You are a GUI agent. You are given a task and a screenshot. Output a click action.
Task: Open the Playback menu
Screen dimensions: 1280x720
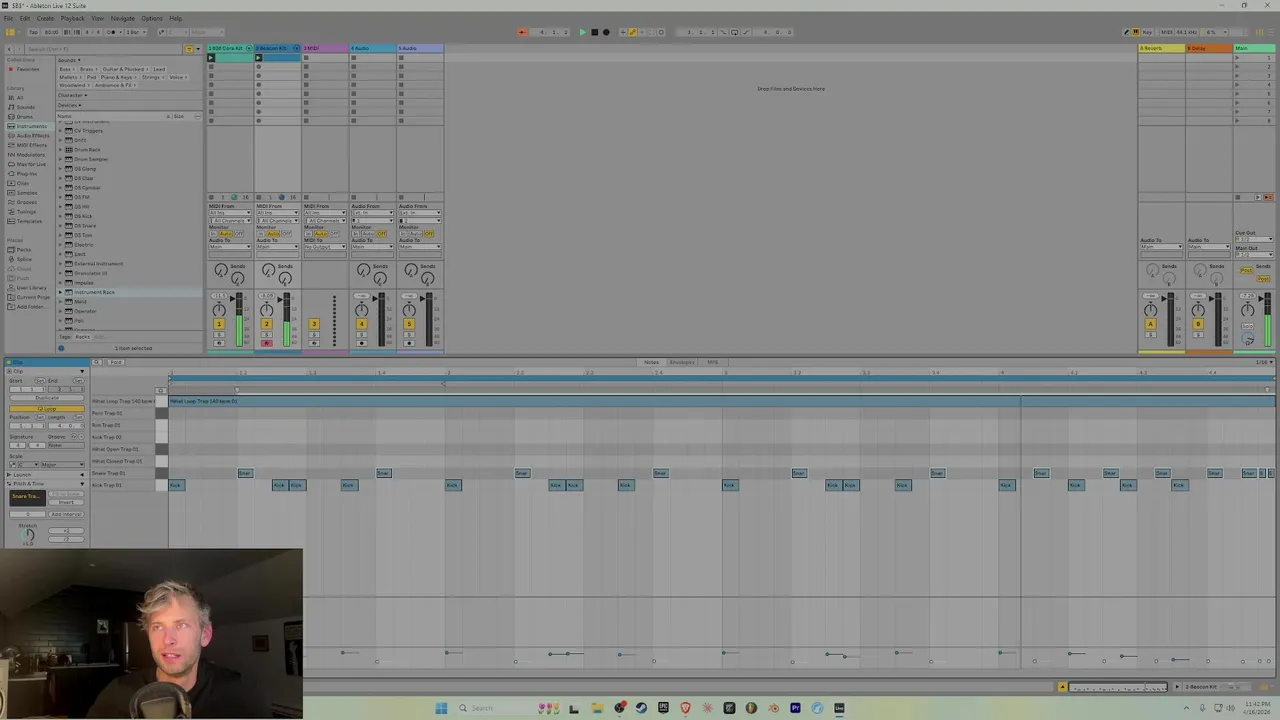click(x=72, y=18)
